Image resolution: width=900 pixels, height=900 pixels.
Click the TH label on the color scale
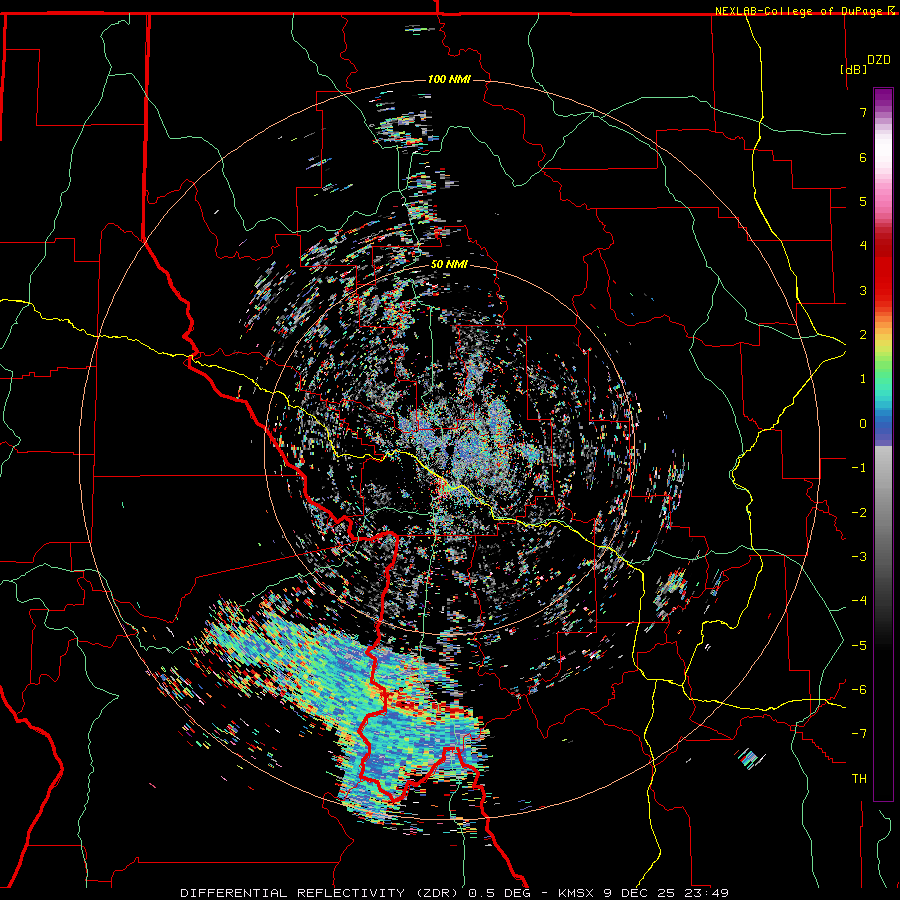coord(859,779)
